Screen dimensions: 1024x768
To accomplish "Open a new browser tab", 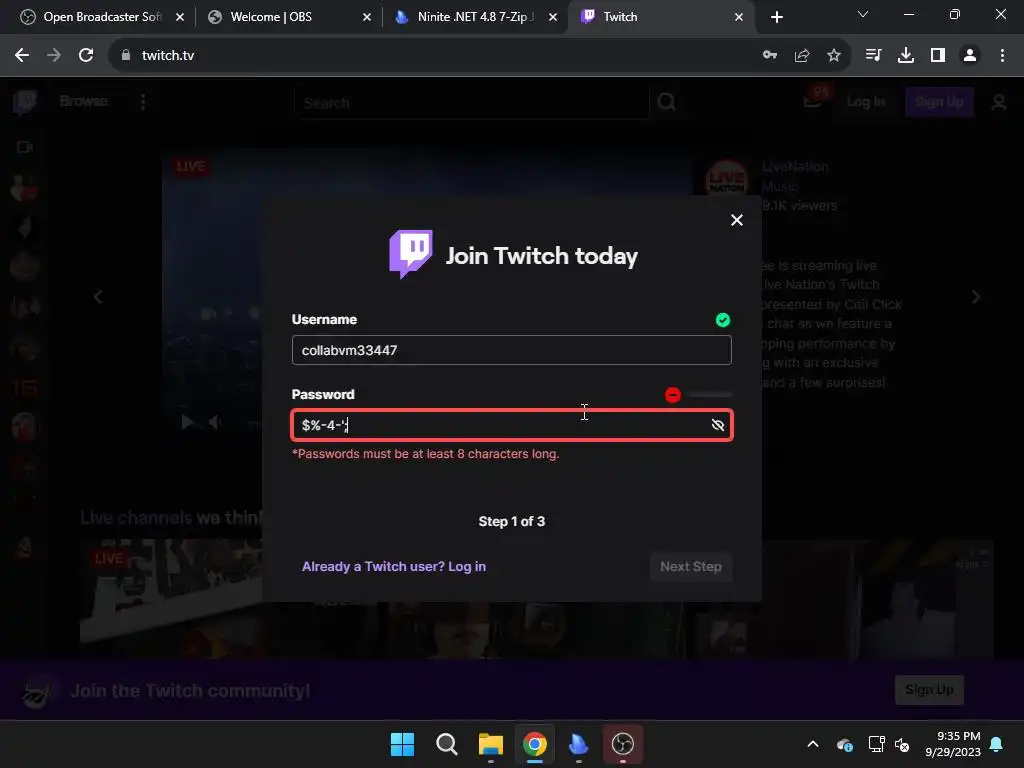I will pos(776,17).
